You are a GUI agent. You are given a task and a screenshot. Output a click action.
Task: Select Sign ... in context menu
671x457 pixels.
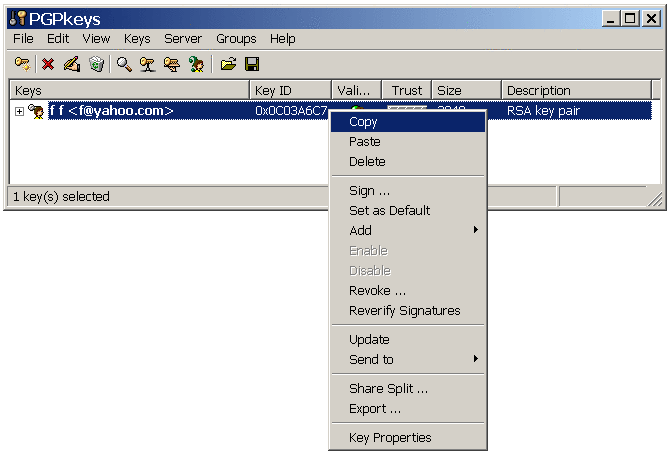[x=408, y=190]
